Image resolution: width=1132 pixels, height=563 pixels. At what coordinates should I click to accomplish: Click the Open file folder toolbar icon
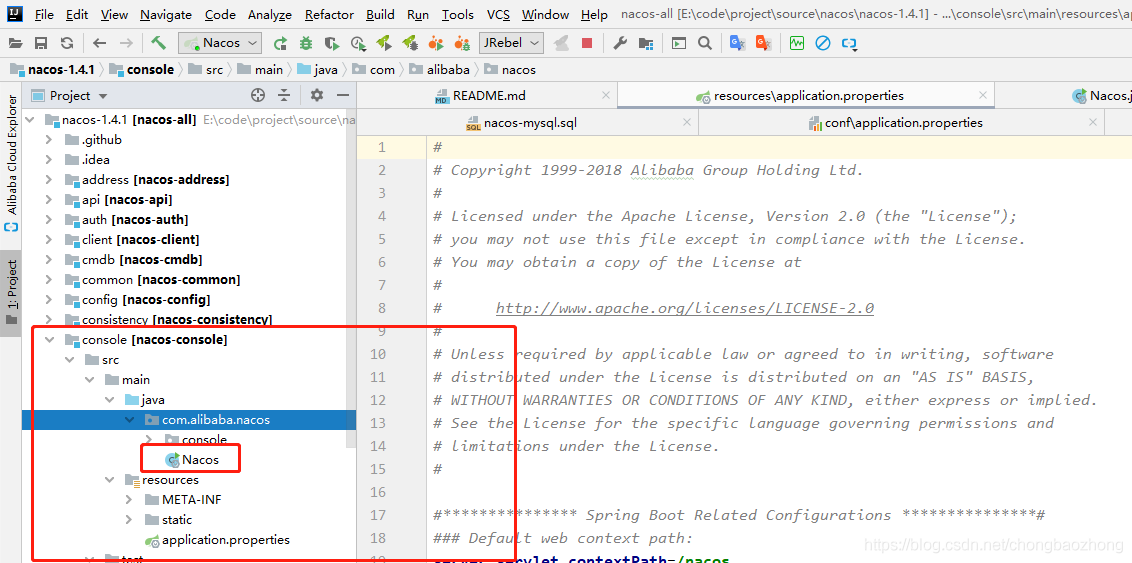15,43
